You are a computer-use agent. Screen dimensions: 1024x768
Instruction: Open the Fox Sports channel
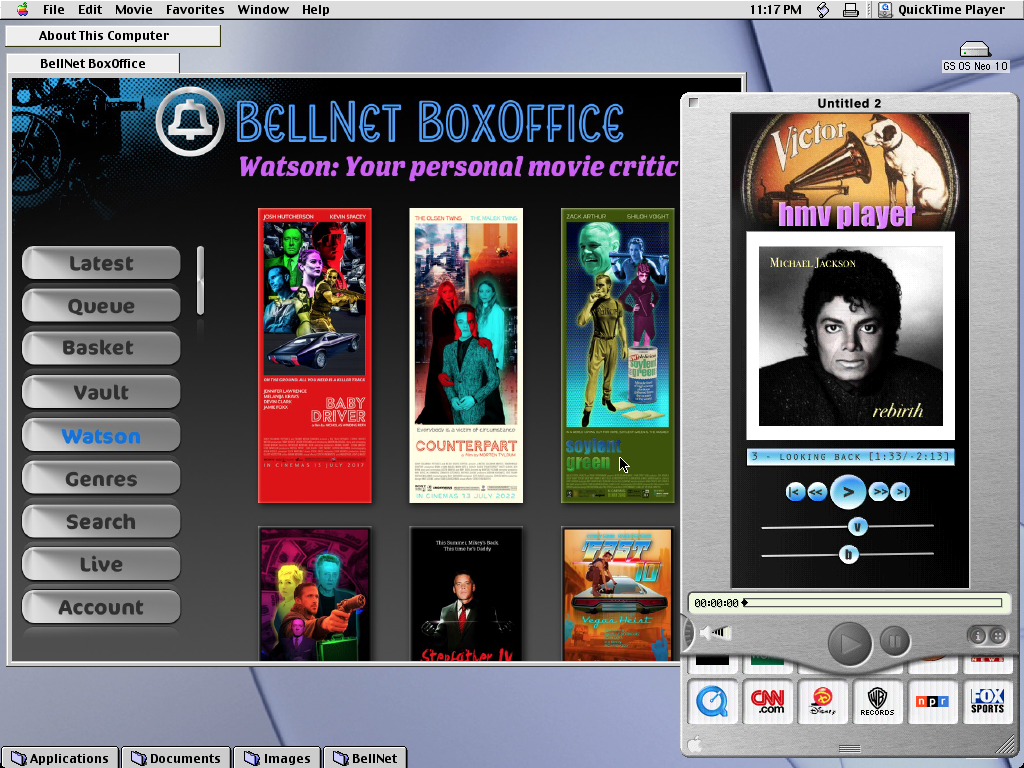[987, 701]
